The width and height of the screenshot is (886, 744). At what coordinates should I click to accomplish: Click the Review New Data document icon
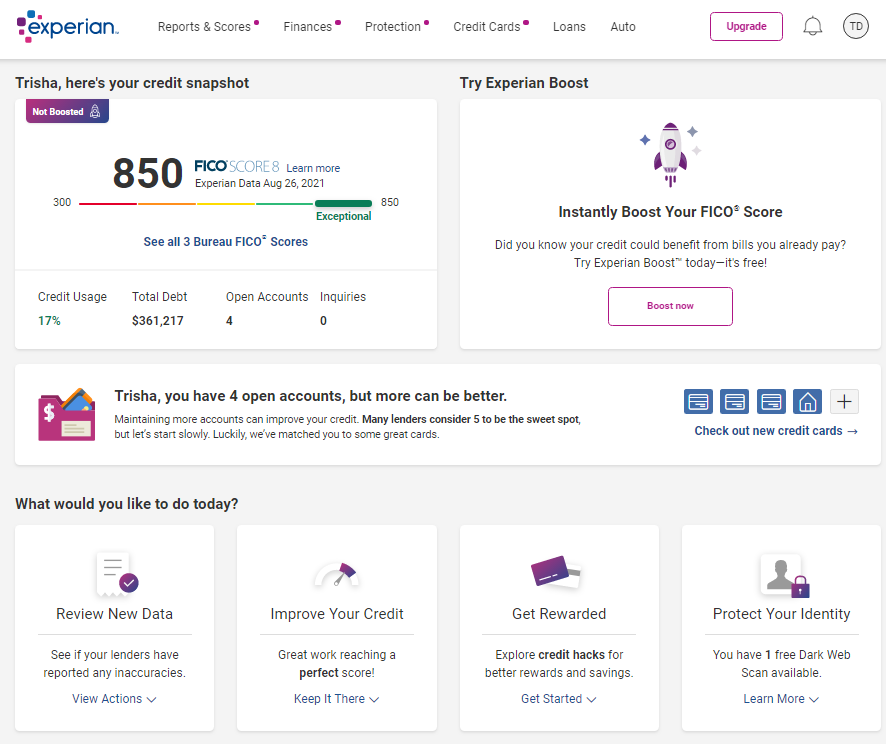click(x=117, y=574)
